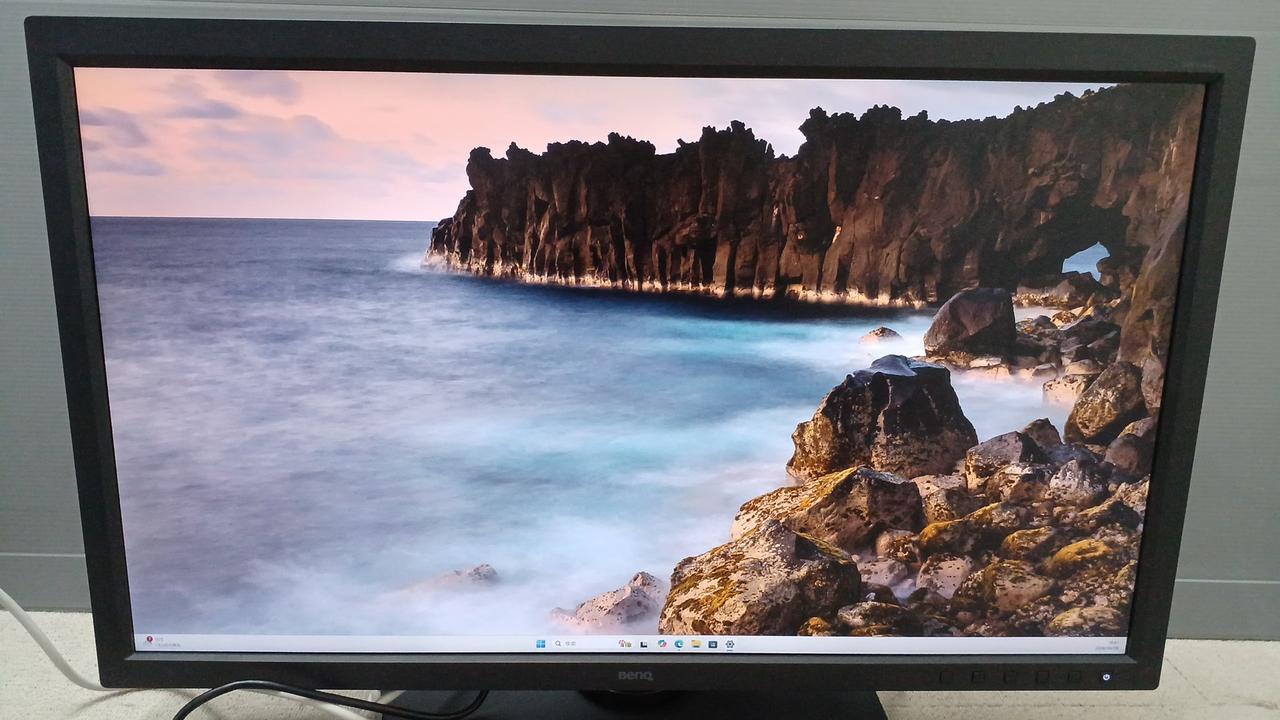Open the Windows Start menu
Viewport: 1280px width, 720px height.
click(x=541, y=643)
